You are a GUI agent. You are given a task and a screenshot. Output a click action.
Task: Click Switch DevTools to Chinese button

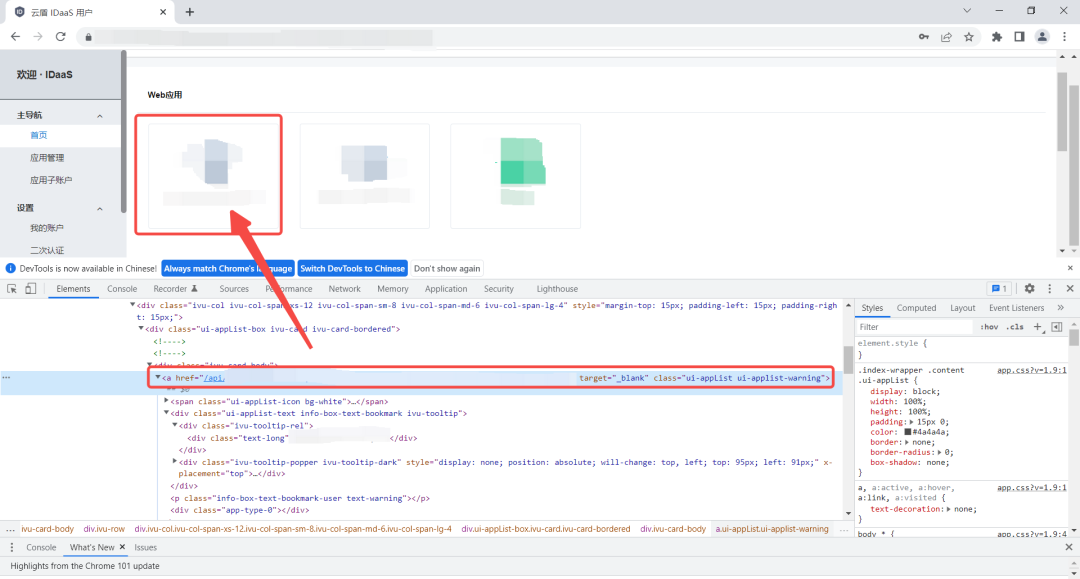[353, 269]
